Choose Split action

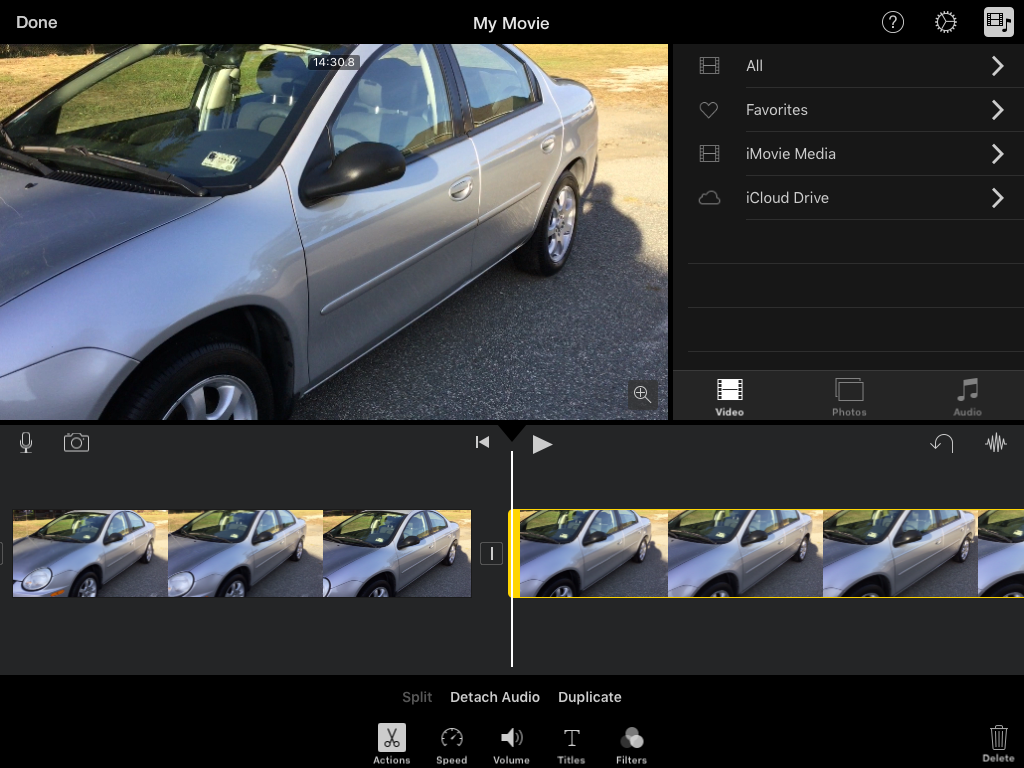tap(417, 697)
